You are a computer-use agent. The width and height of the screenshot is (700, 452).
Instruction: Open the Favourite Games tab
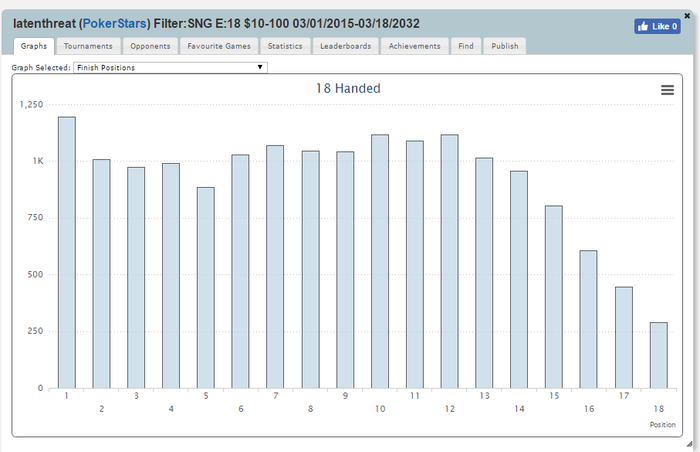pos(219,46)
